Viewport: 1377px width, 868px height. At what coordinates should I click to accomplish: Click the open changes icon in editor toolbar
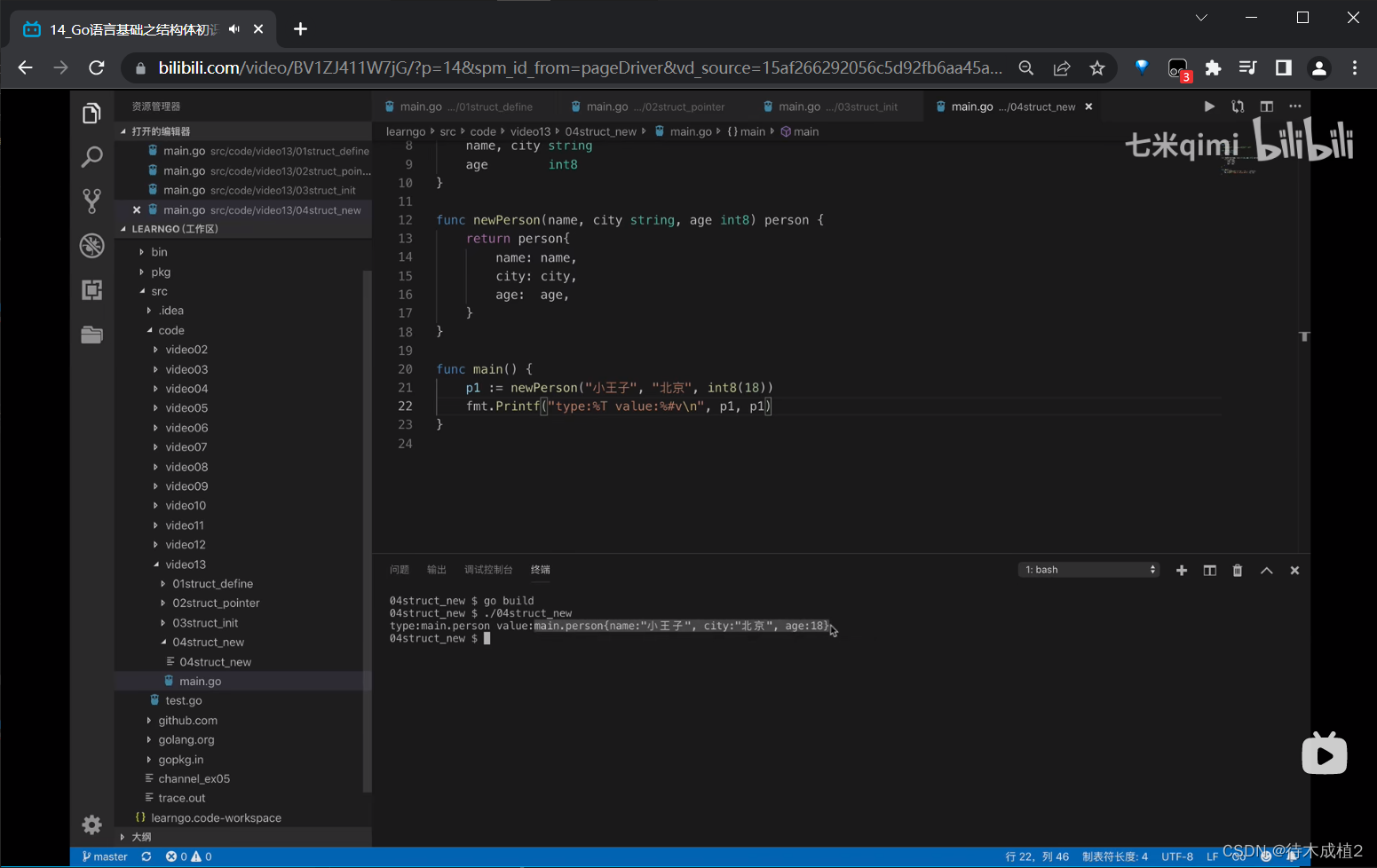1238,107
